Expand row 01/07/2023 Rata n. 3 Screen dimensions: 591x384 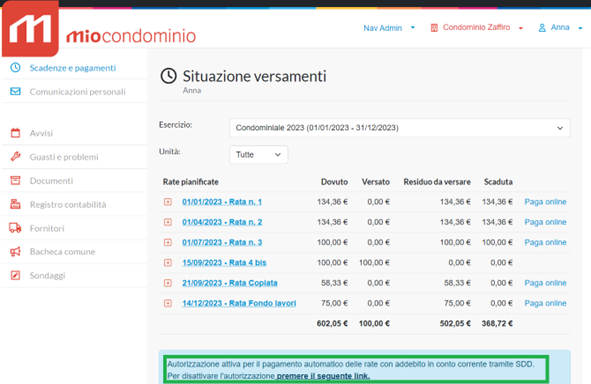(168, 242)
